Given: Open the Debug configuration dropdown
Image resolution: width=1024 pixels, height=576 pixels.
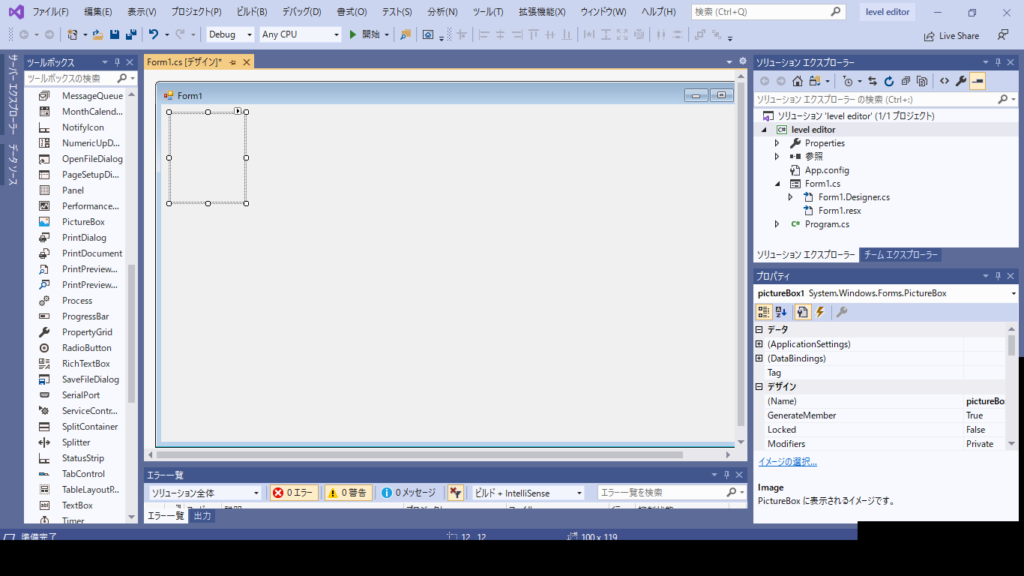Looking at the screenshot, I should click(230, 34).
